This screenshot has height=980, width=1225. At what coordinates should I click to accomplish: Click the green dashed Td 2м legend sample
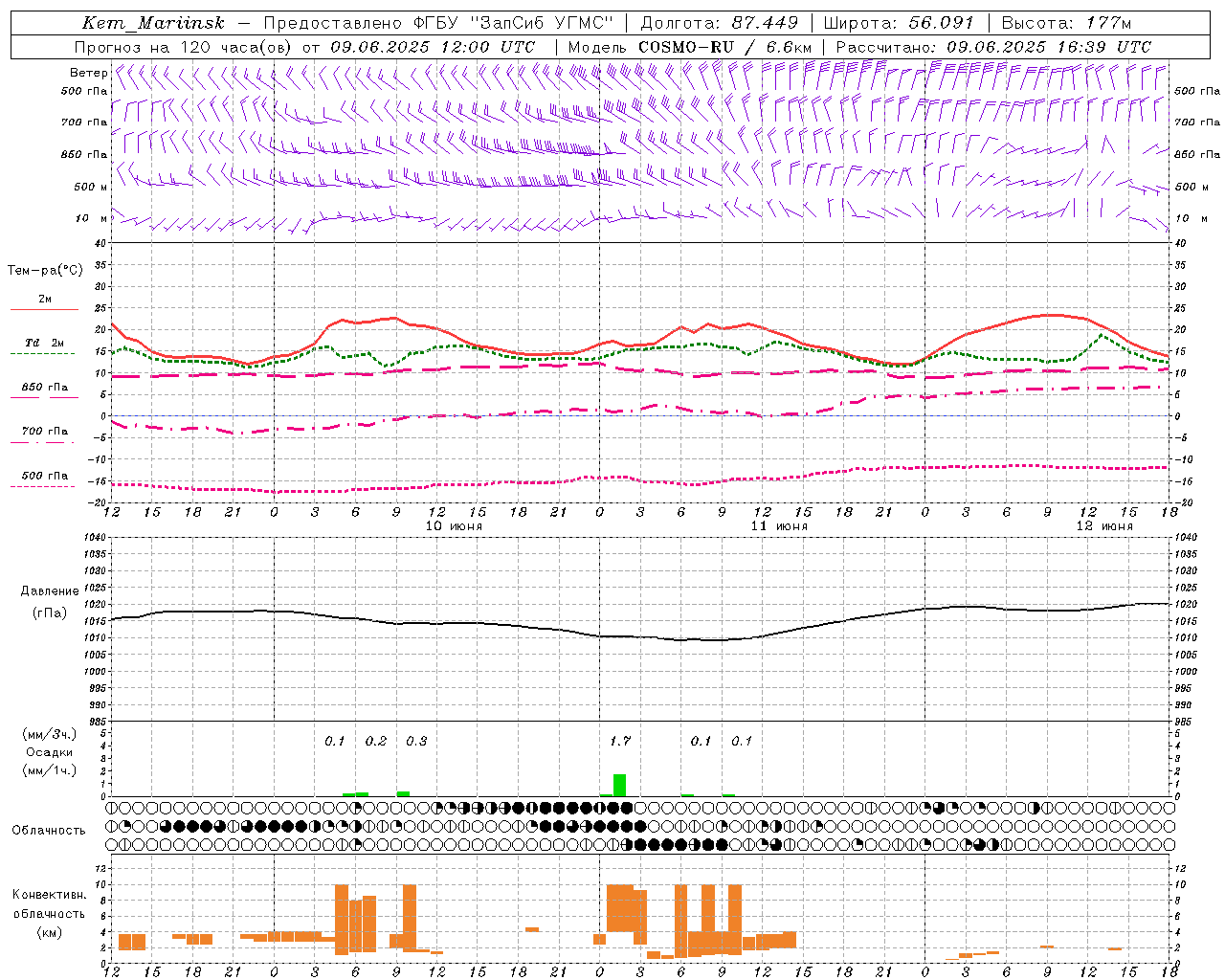pyautogui.click(x=42, y=354)
